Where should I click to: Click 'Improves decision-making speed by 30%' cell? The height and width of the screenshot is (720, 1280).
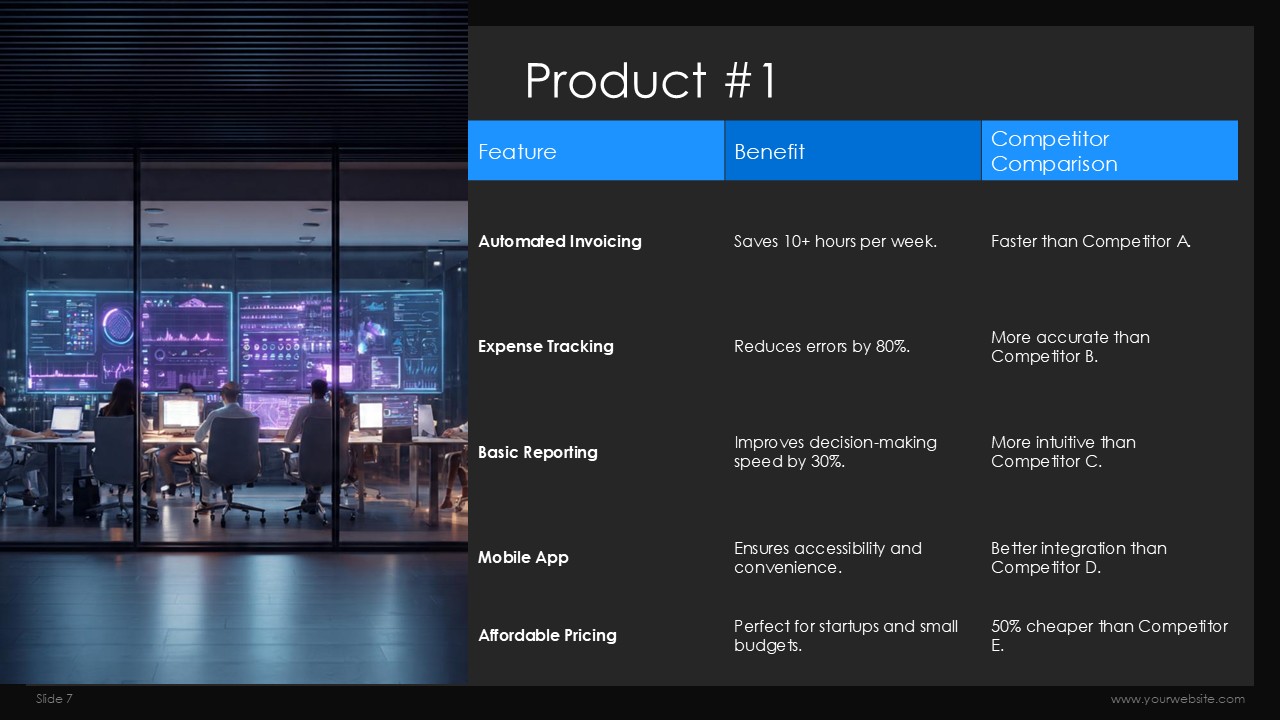pos(835,452)
